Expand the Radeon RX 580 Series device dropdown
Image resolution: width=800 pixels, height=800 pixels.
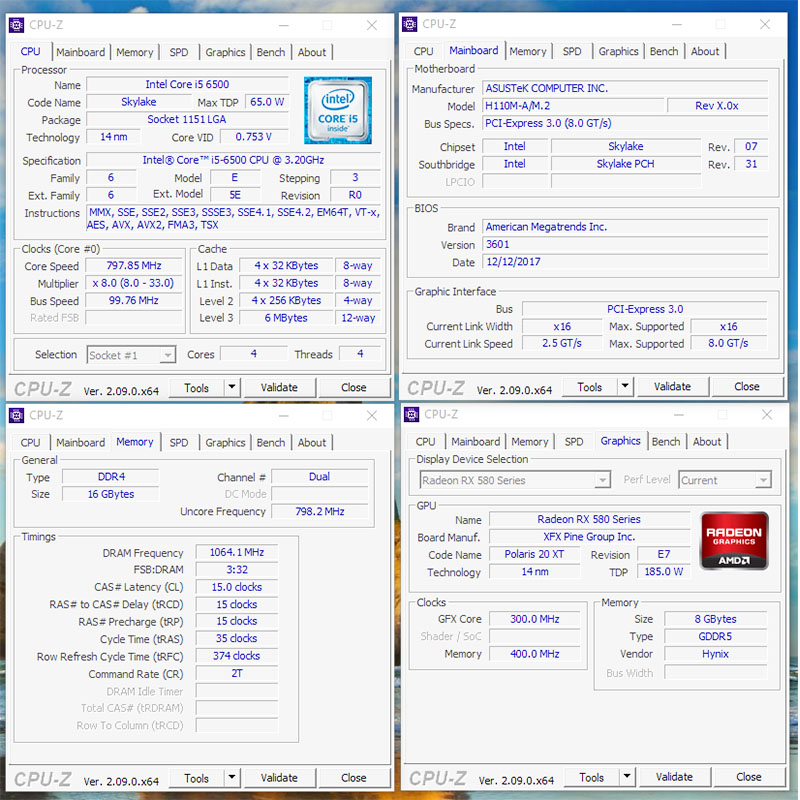[x=603, y=480]
